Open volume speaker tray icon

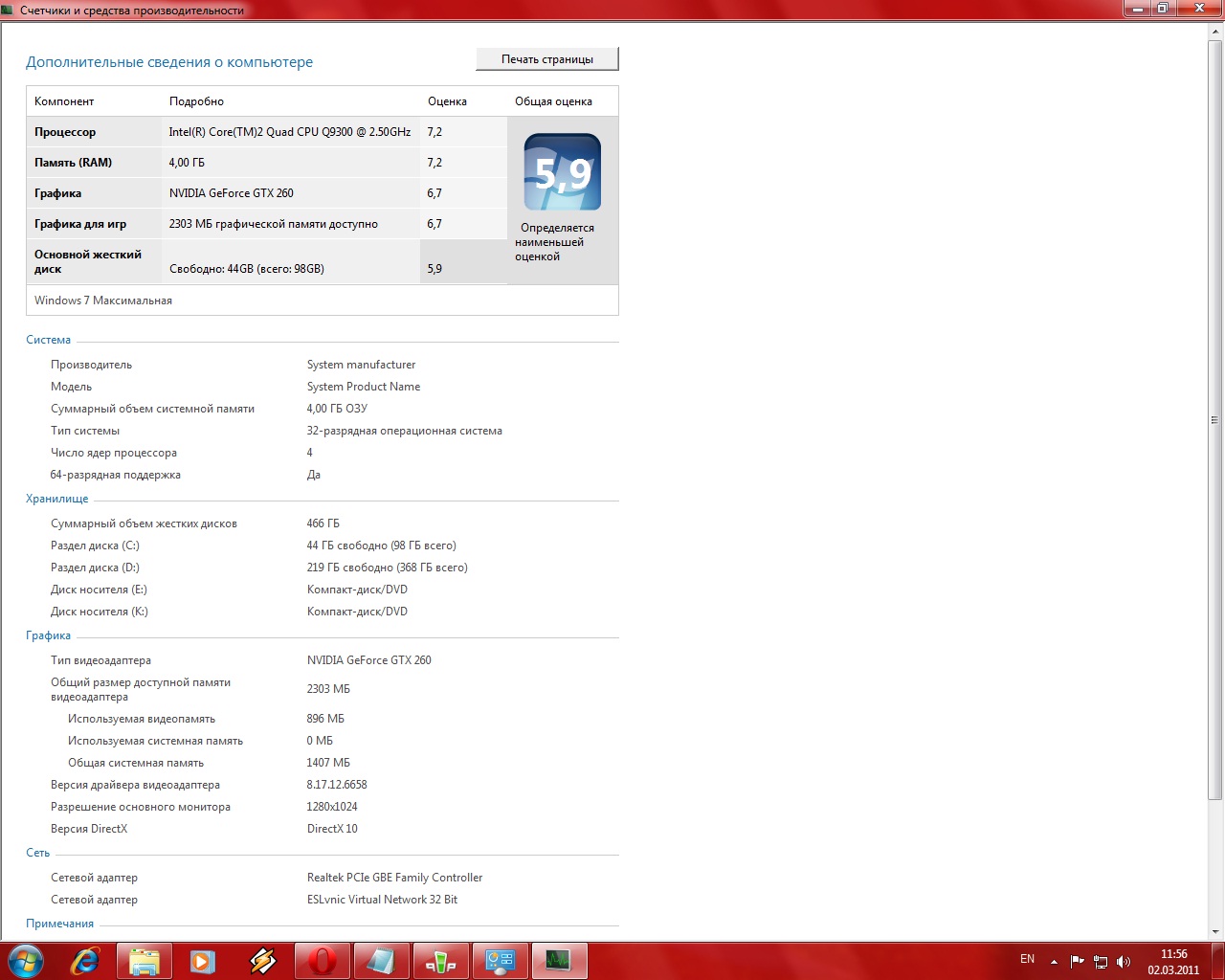1124,961
